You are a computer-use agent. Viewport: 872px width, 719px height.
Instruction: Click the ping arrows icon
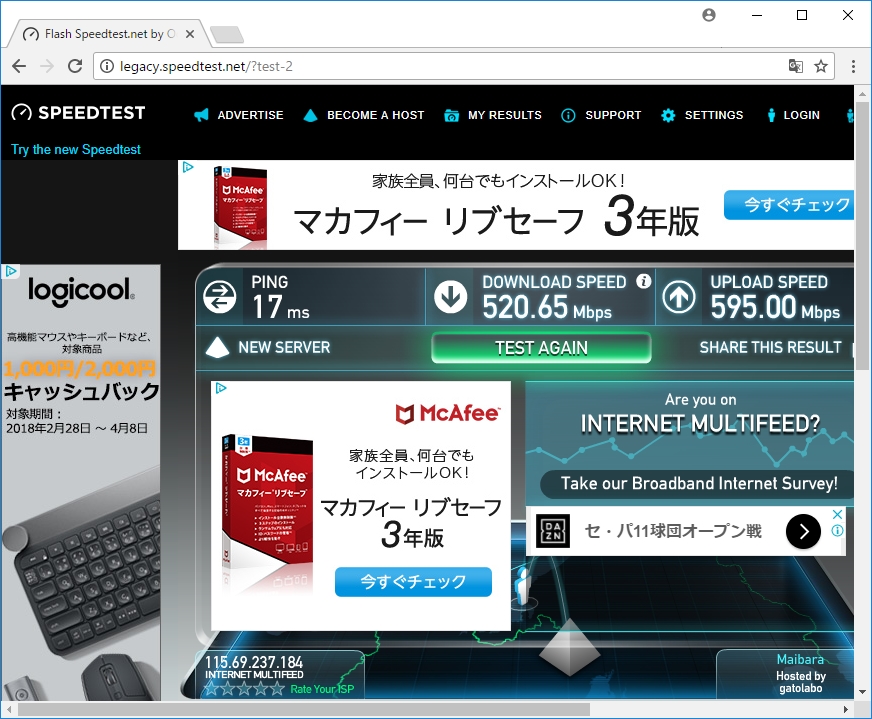(x=220, y=297)
